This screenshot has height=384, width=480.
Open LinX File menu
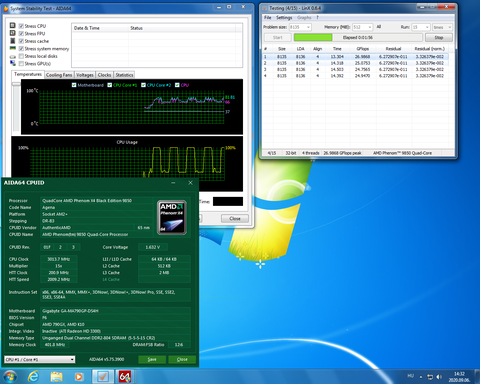point(267,17)
